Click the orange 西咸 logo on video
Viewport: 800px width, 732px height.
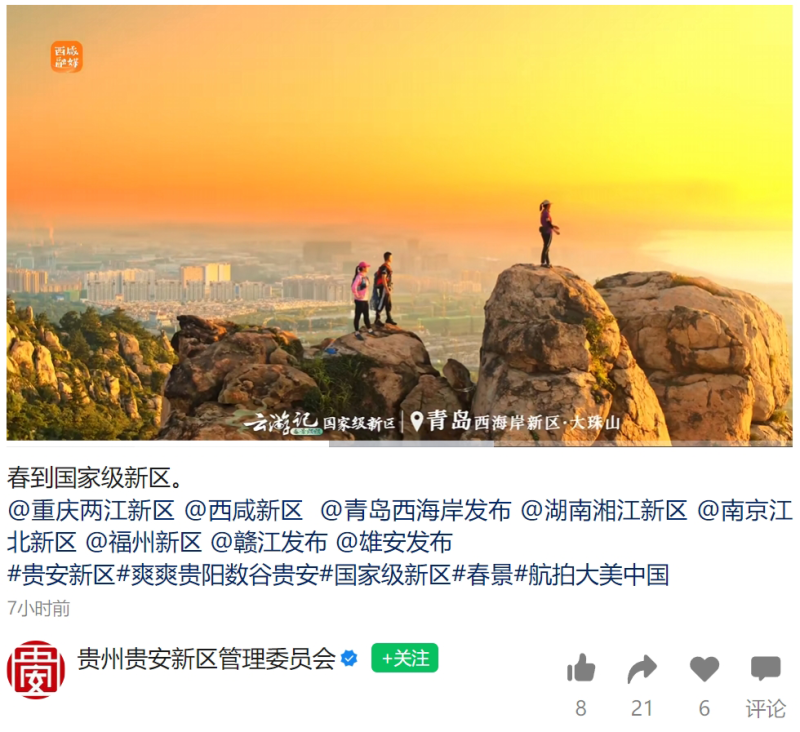click(x=66, y=57)
